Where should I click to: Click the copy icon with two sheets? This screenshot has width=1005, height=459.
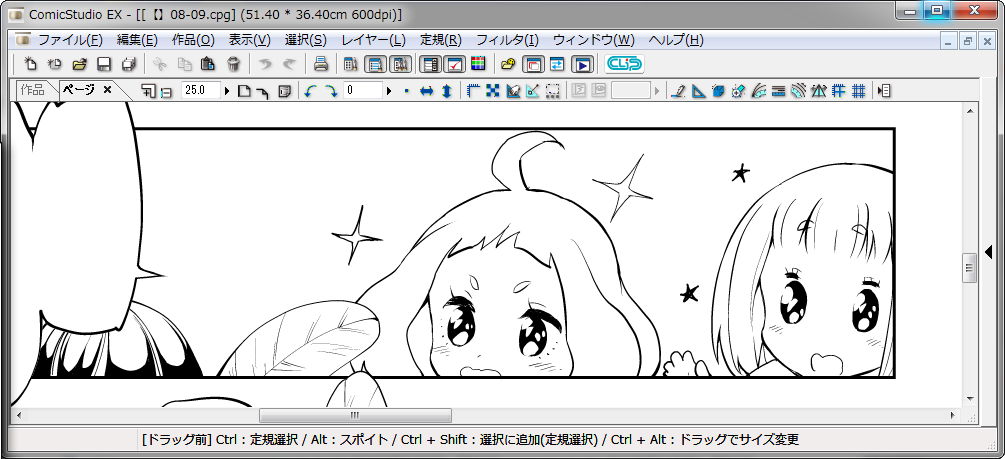pos(184,64)
